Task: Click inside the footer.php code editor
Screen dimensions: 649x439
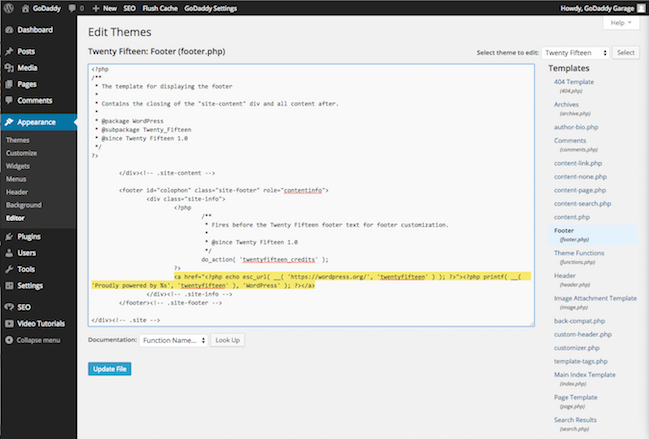Action: pos(311,195)
